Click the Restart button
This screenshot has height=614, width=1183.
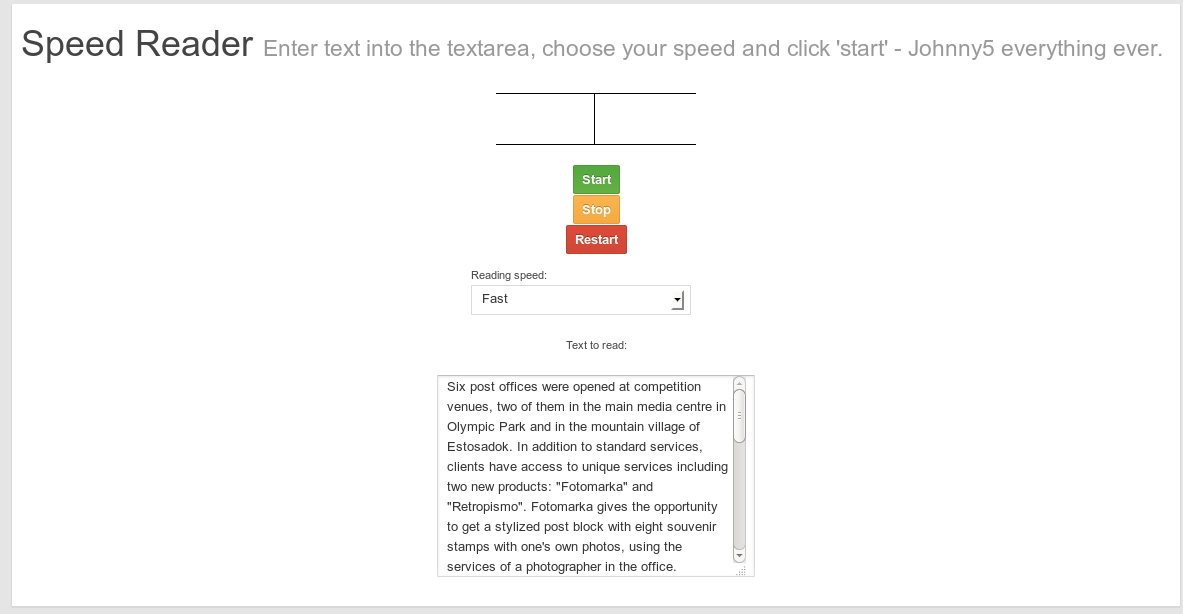tap(596, 239)
